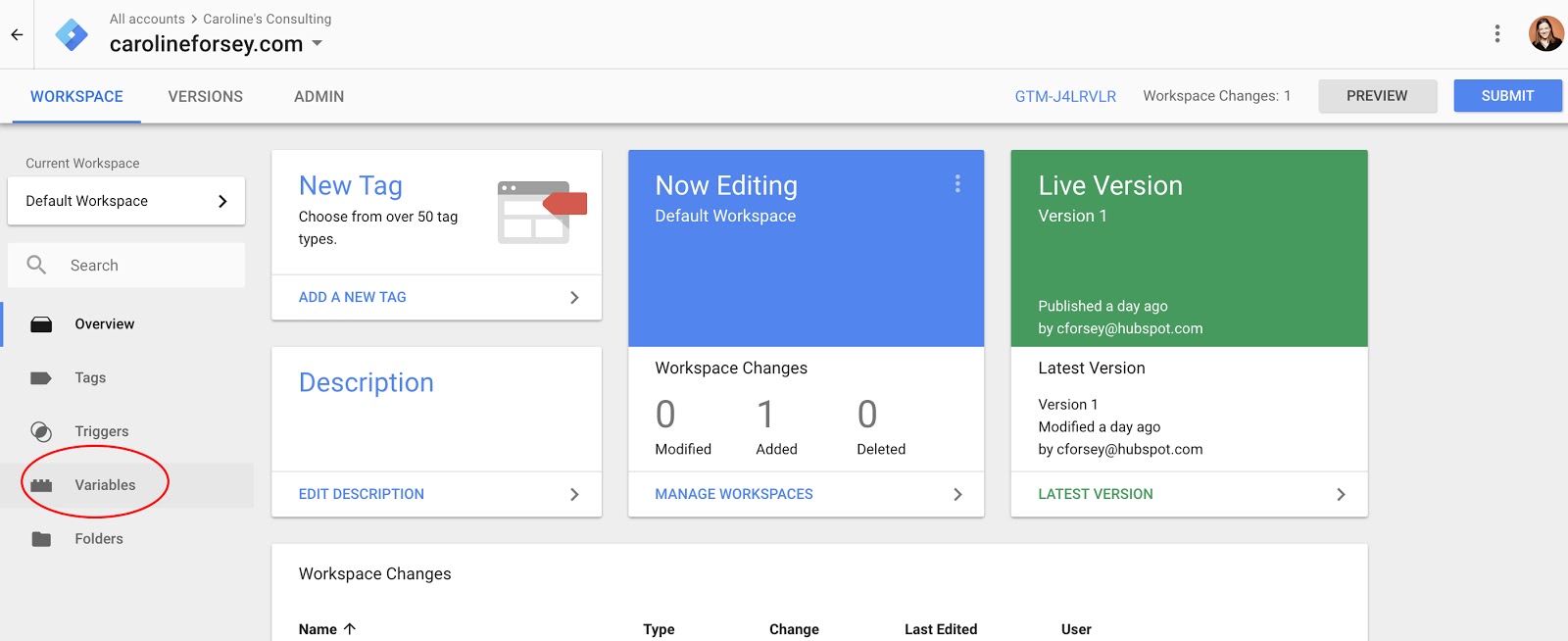The height and width of the screenshot is (641, 1568).
Task: Click the back arrow icon
Action: [x=17, y=34]
